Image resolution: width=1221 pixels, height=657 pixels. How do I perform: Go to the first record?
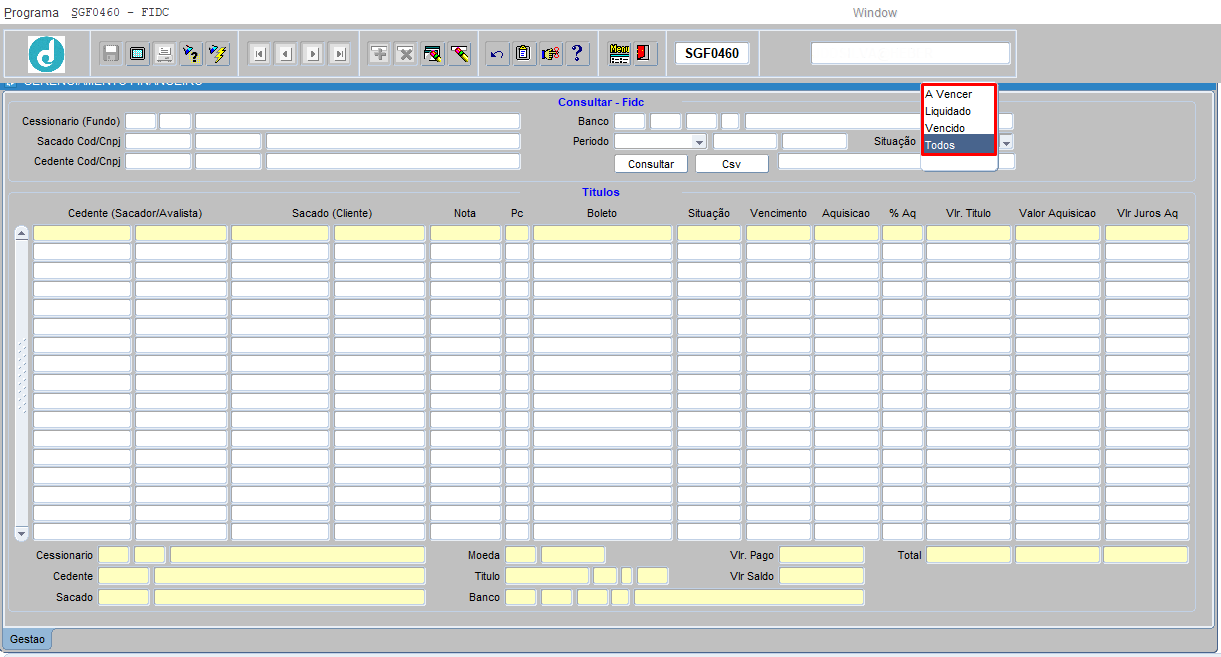click(x=259, y=54)
